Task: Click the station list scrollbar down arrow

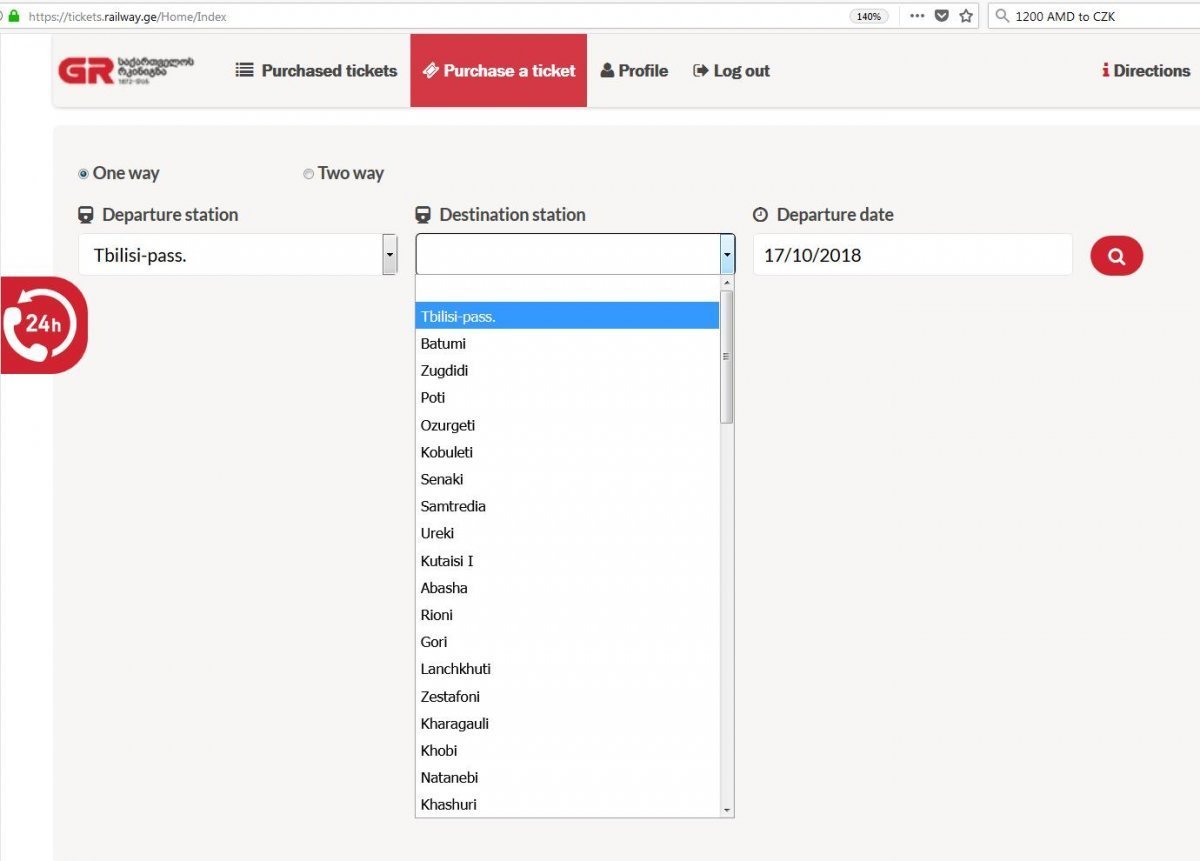Action: pos(727,809)
